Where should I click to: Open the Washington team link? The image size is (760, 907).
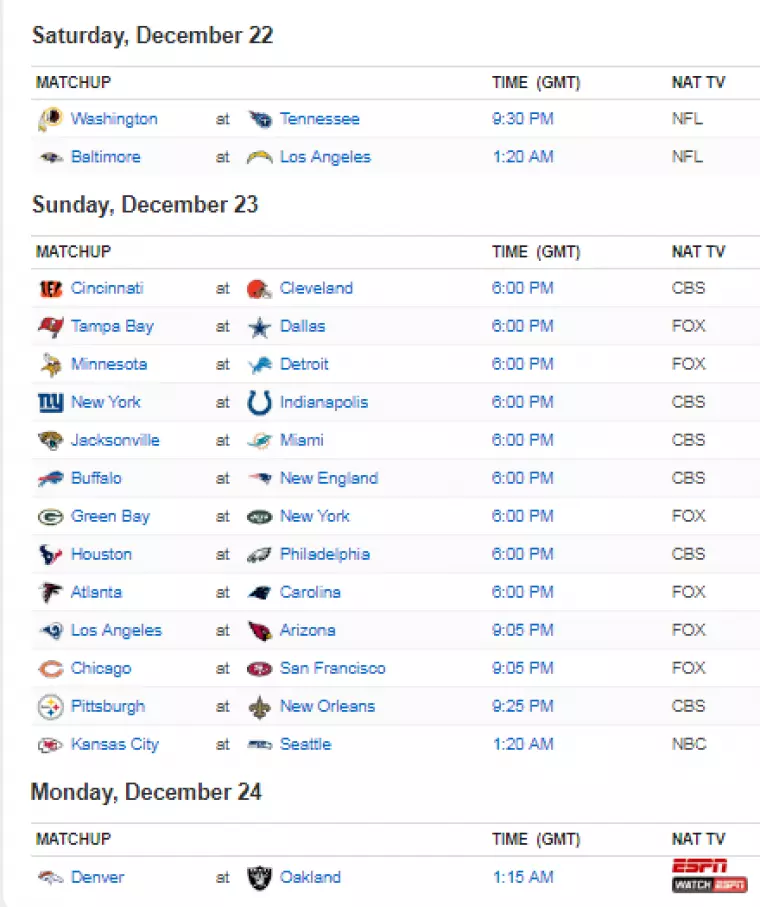[x=114, y=119]
